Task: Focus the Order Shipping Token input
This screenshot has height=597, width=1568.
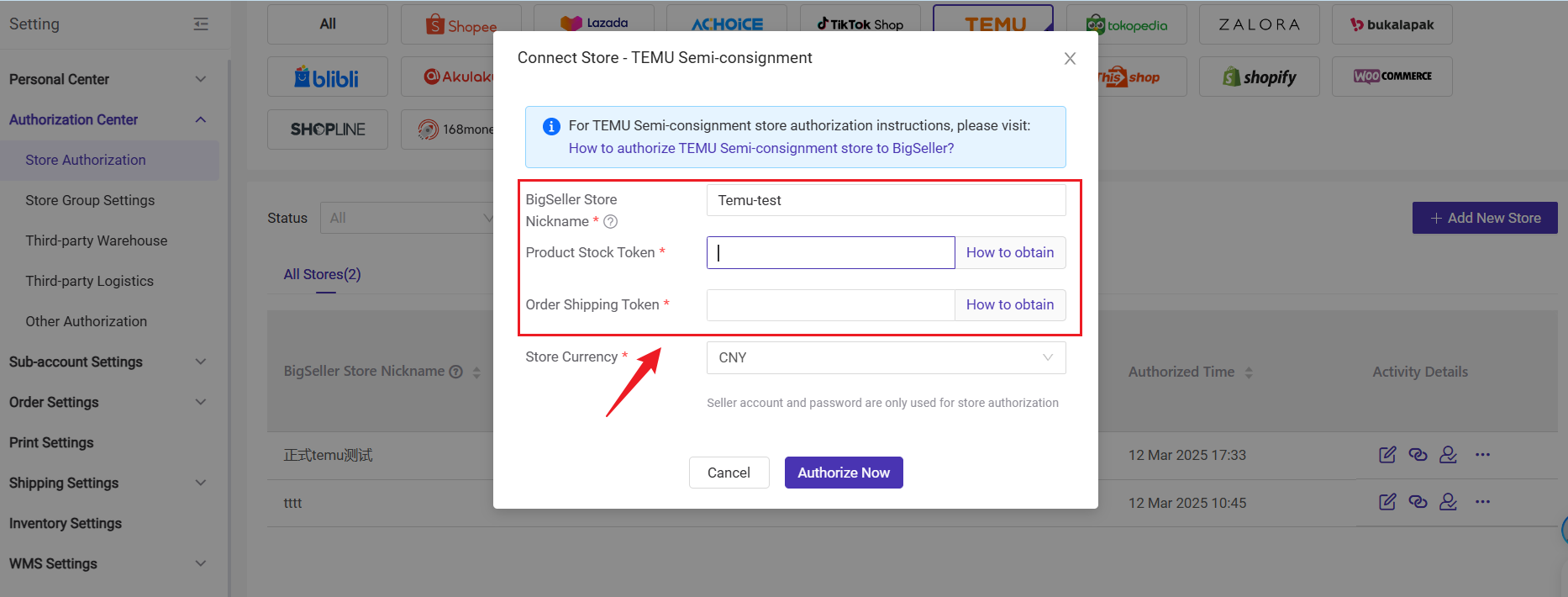Action: tap(831, 304)
